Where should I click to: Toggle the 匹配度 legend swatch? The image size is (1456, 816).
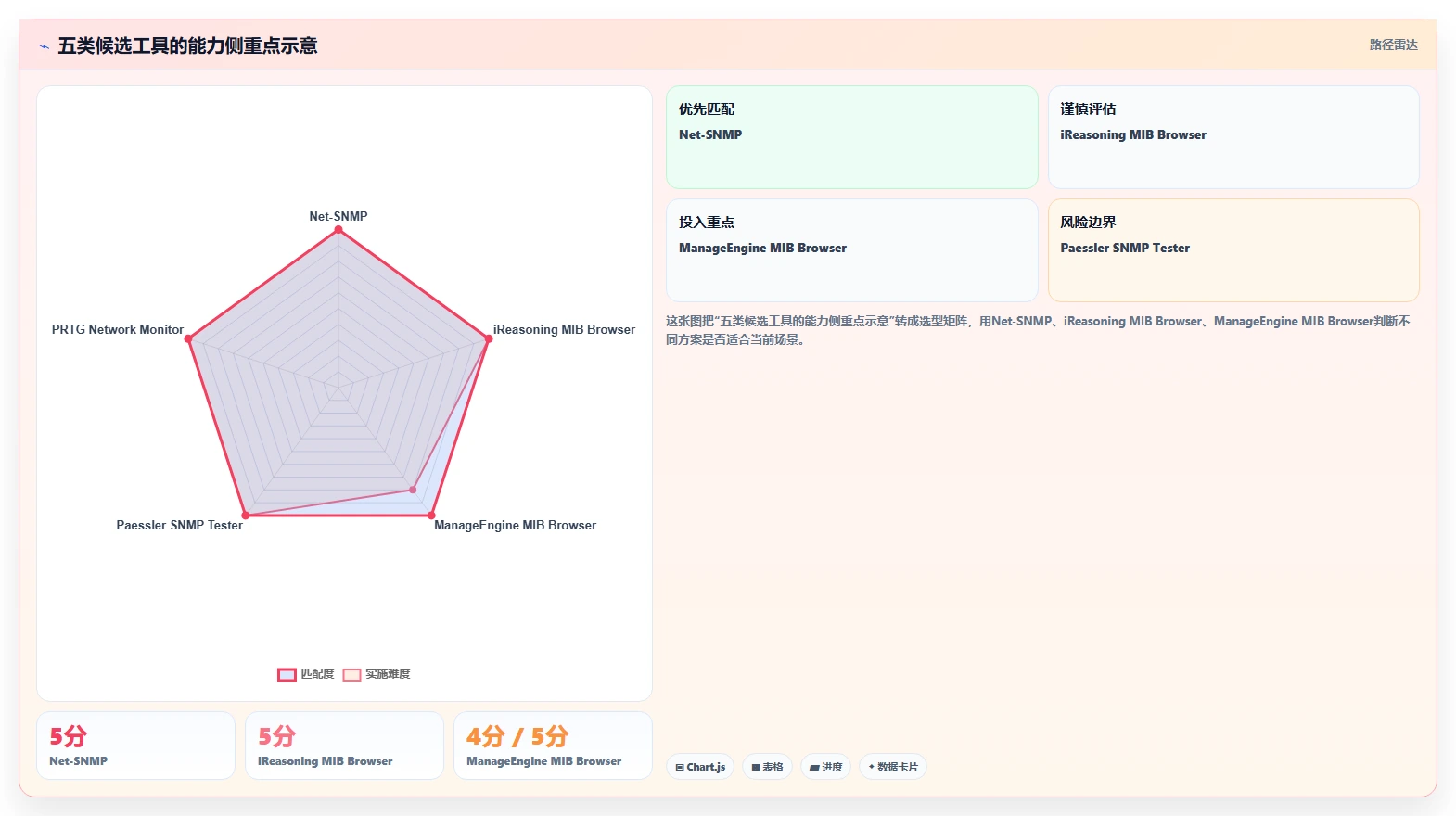click(x=287, y=674)
